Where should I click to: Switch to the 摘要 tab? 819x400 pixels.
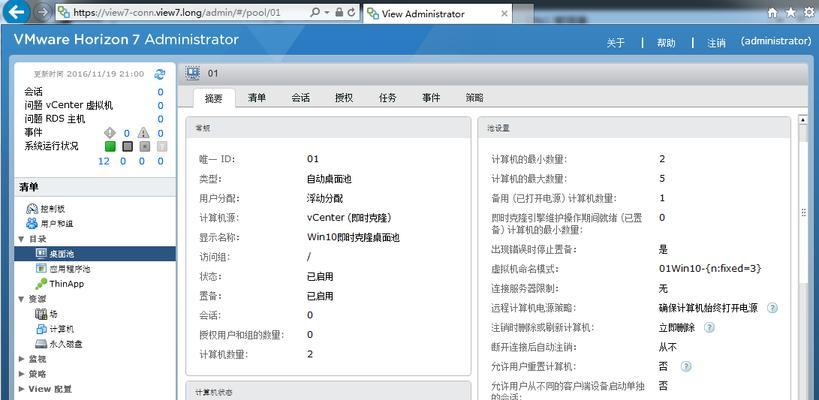pos(214,98)
